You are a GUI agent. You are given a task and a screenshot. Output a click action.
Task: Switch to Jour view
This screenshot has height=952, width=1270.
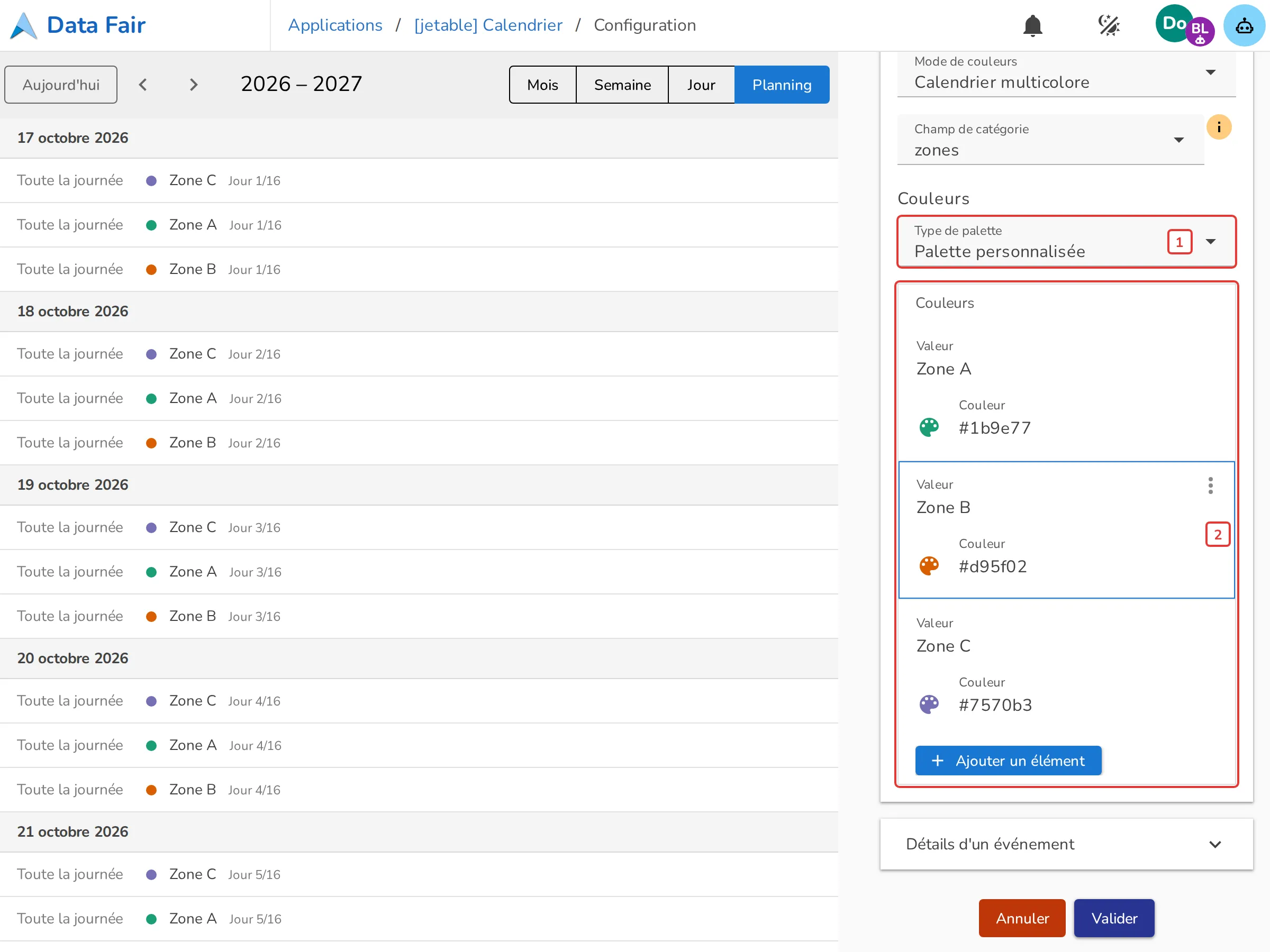tap(701, 85)
